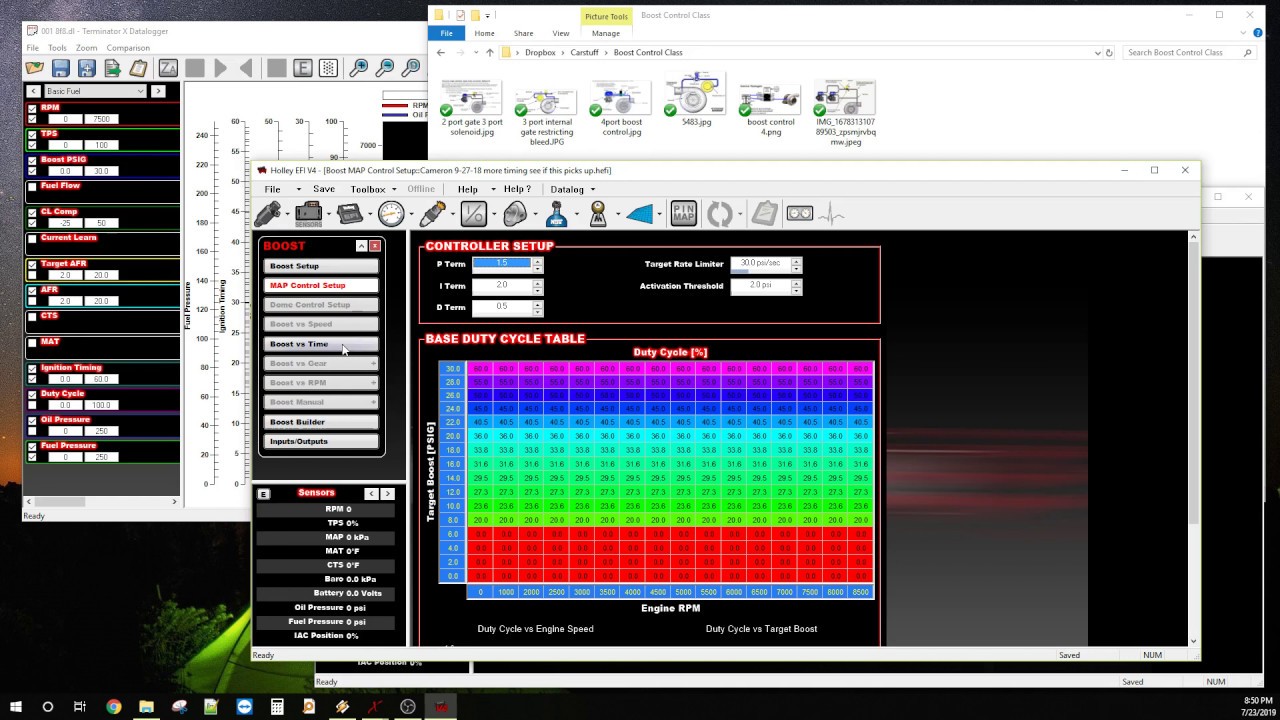This screenshot has width=1280, height=720.
Task: Click the open folder icon in Datalogger toolbar
Action: click(x=35, y=68)
